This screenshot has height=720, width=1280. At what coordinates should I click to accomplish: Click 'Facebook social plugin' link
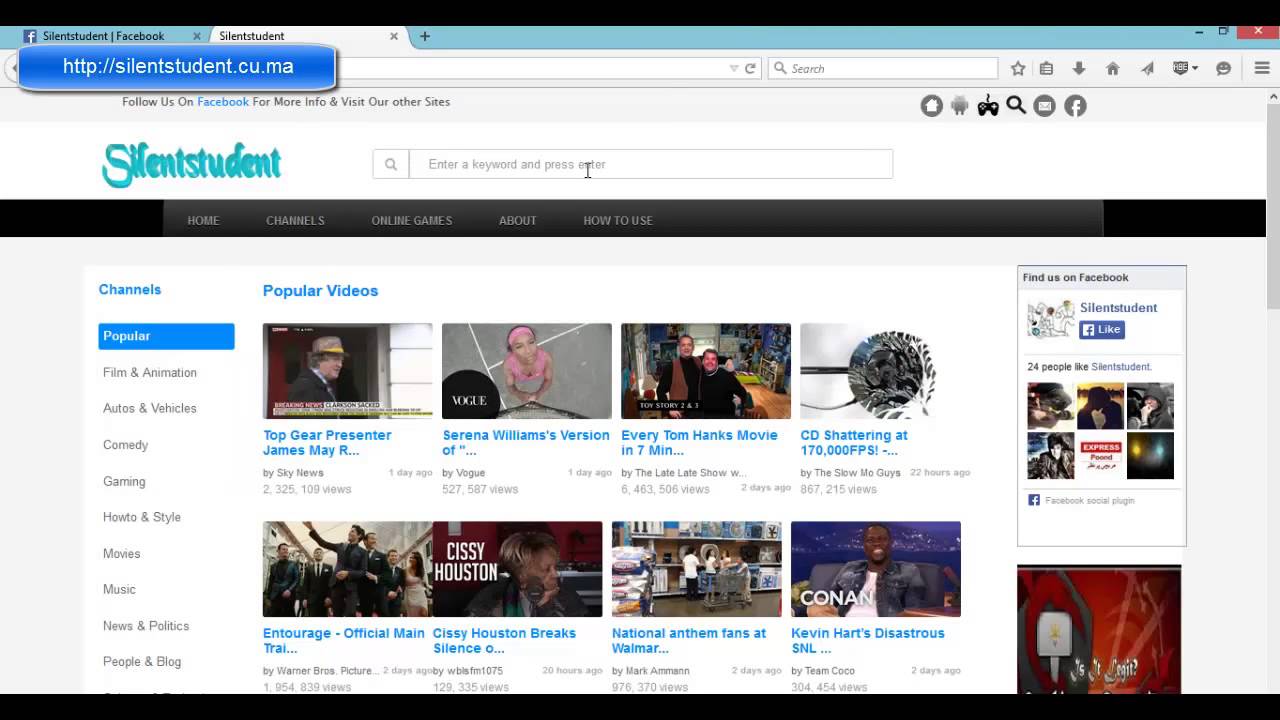[1089, 501]
